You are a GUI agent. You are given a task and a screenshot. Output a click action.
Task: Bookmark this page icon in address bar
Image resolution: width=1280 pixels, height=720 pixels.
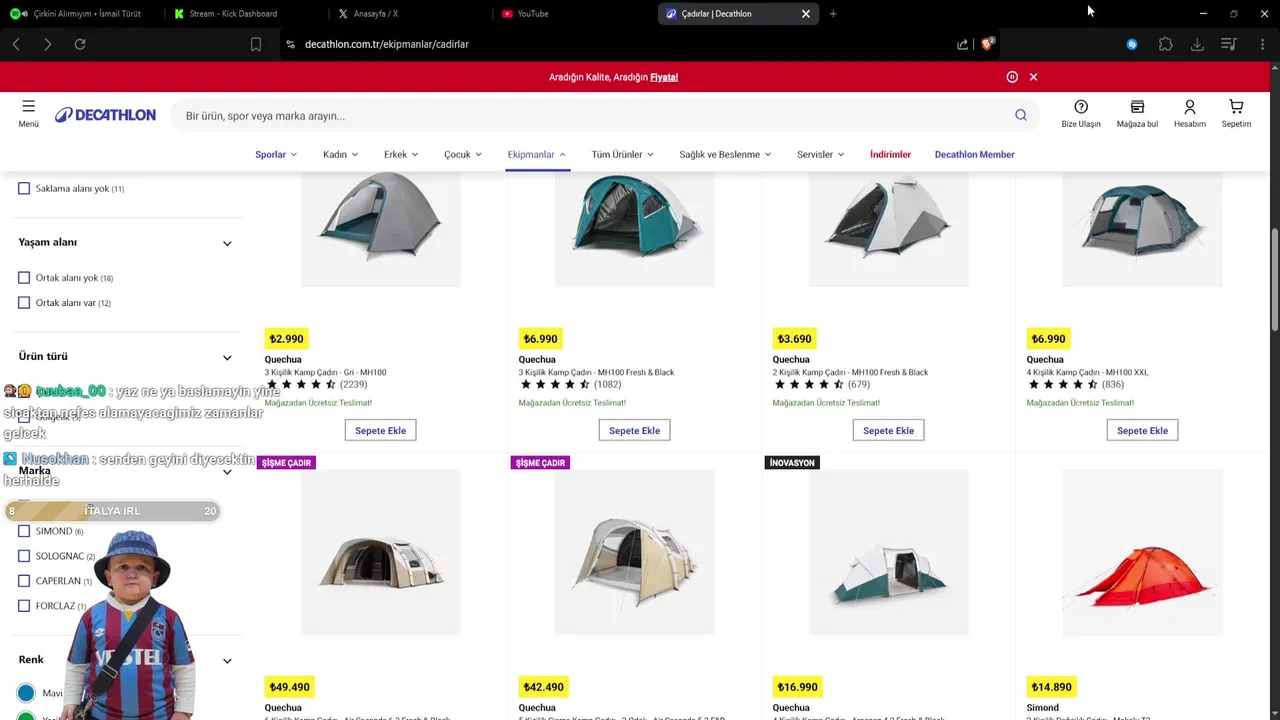[x=256, y=44]
